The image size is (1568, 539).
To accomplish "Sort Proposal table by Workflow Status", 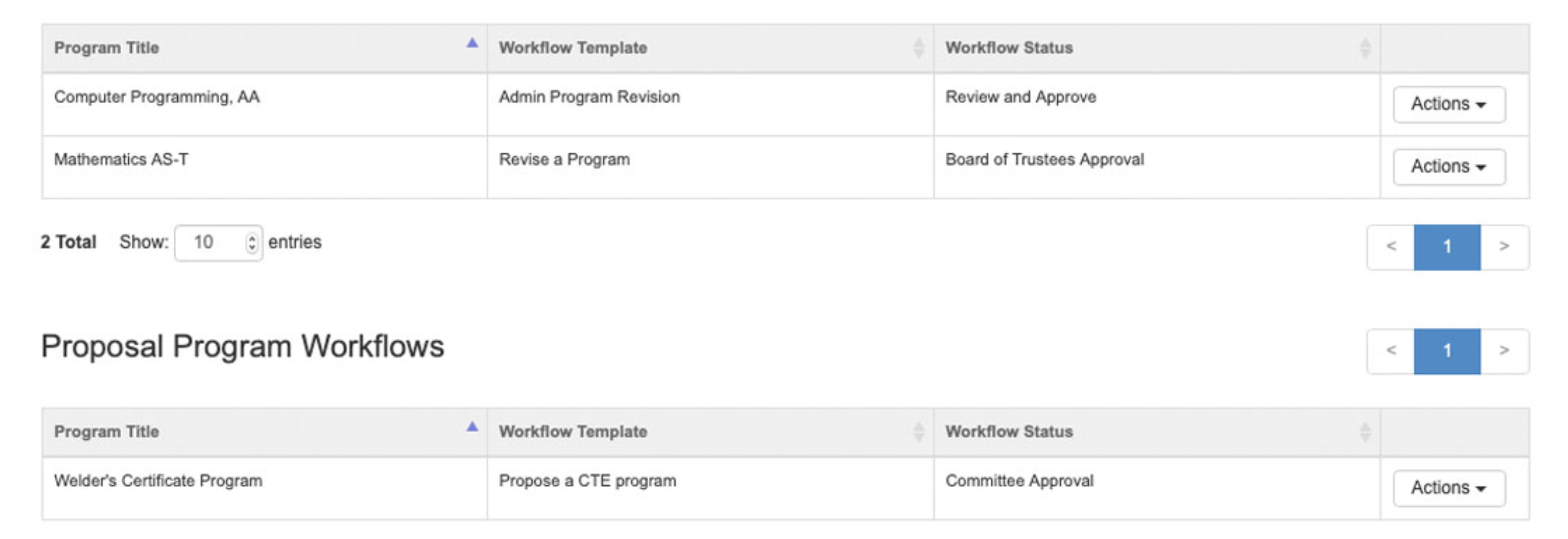I will [x=1365, y=432].
